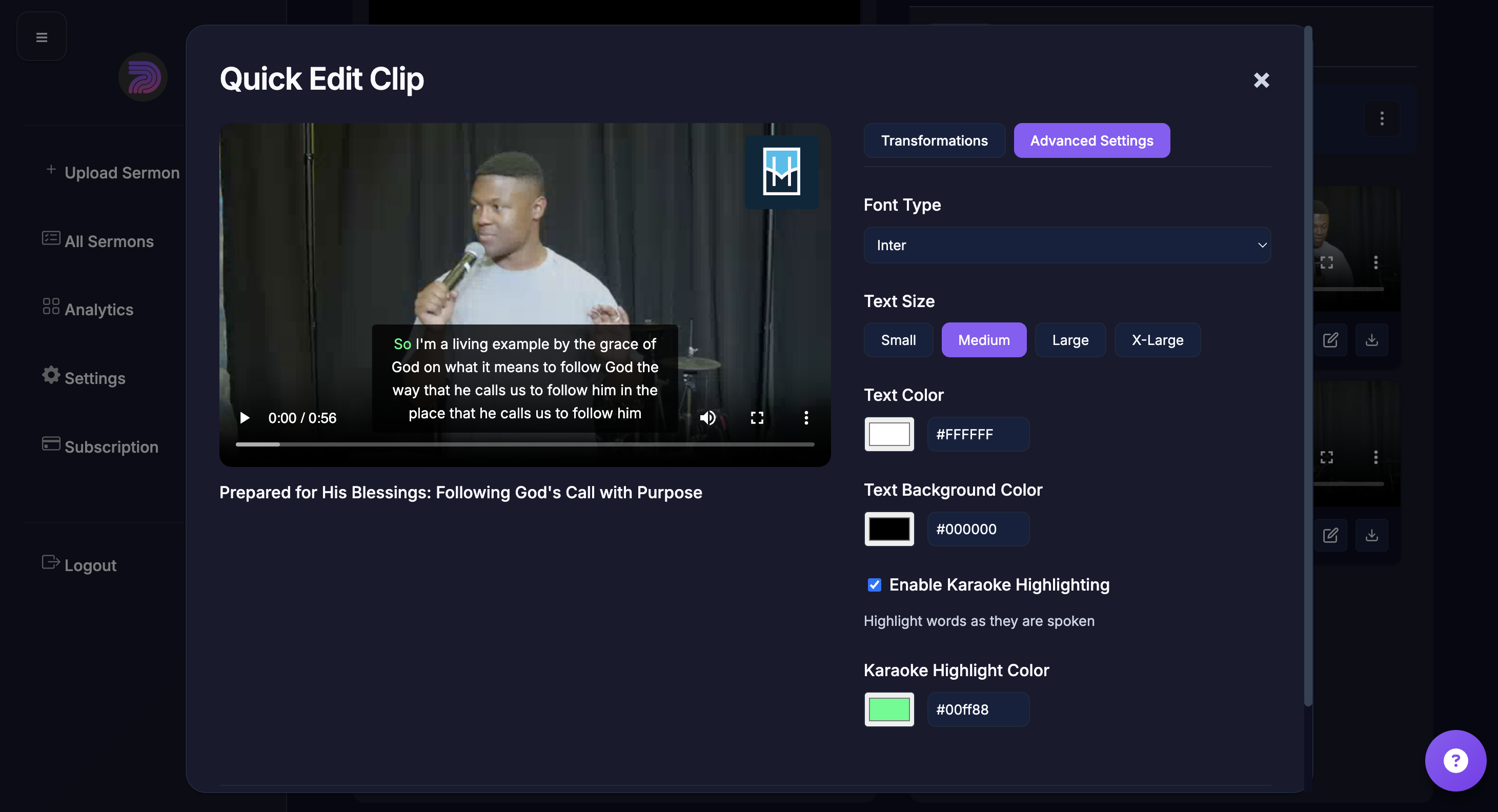
Task: Switch to the Transformations tab
Action: [x=934, y=140]
